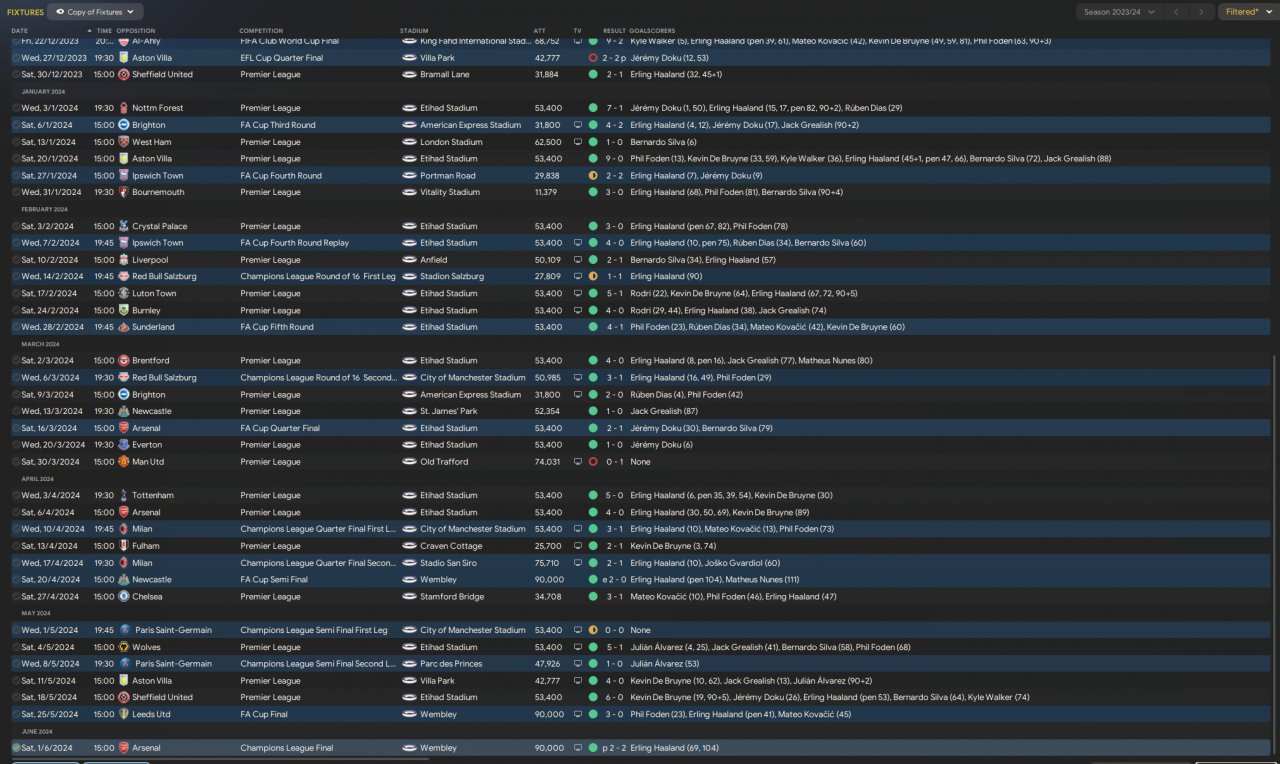Go to the next season arrow
The width and height of the screenshot is (1280, 764).
(x=1203, y=12)
